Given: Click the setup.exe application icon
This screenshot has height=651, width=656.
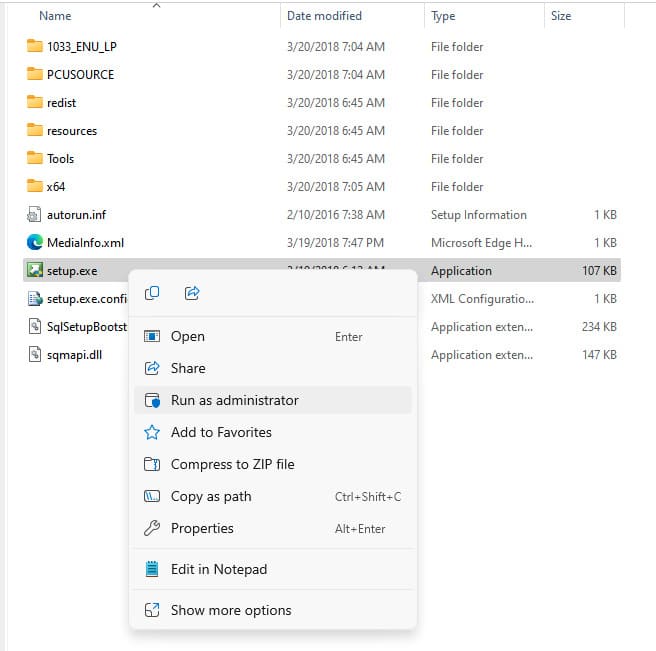Looking at the screenshot, I should 34,270.
